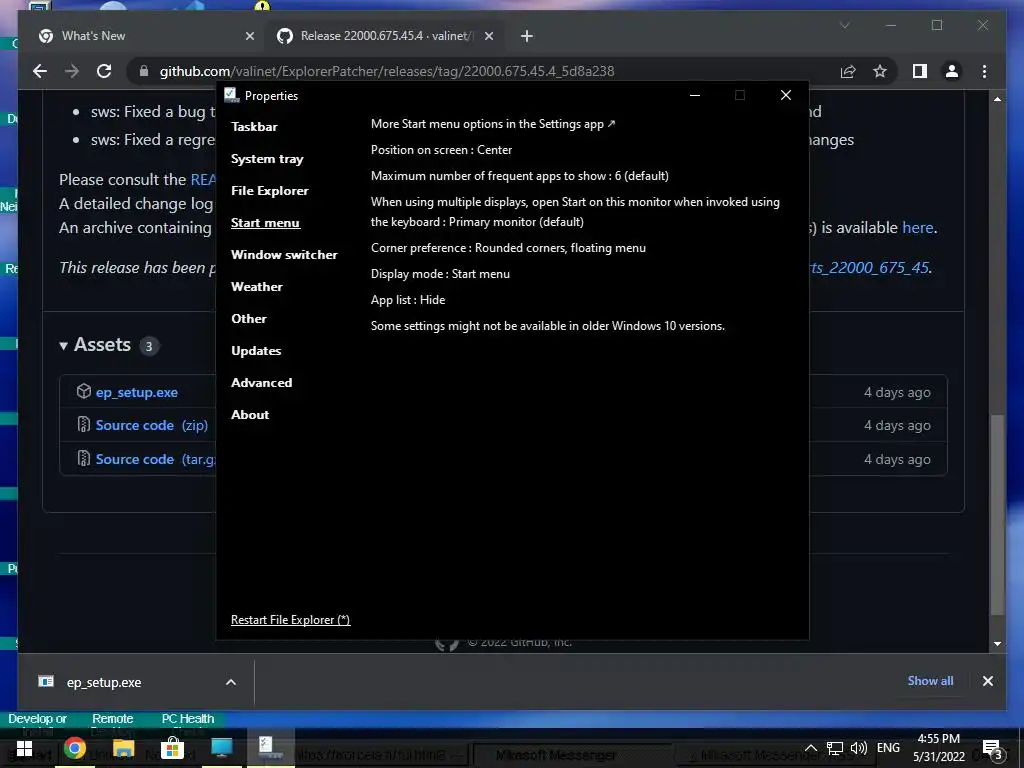Switch ENG input language
Screen dimensions: 1024x768
click(888, 748)
